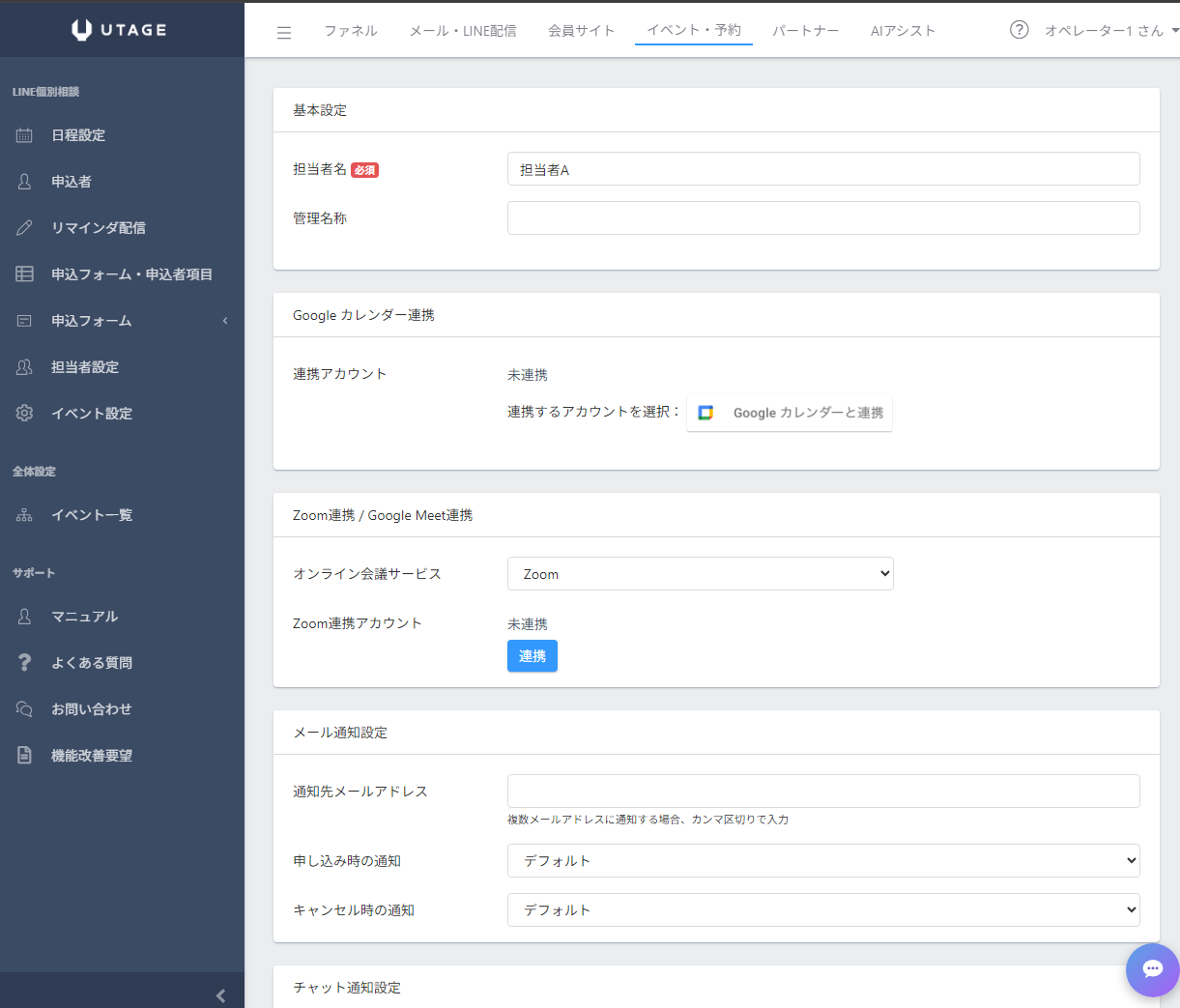
Task: Click the blue 連携 Zoom button
Action: (x=532, y=656)
